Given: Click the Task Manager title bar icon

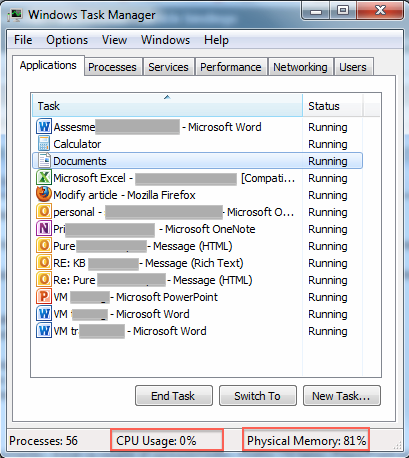Looking at the screenshot, I should click(x=15, y=15).
